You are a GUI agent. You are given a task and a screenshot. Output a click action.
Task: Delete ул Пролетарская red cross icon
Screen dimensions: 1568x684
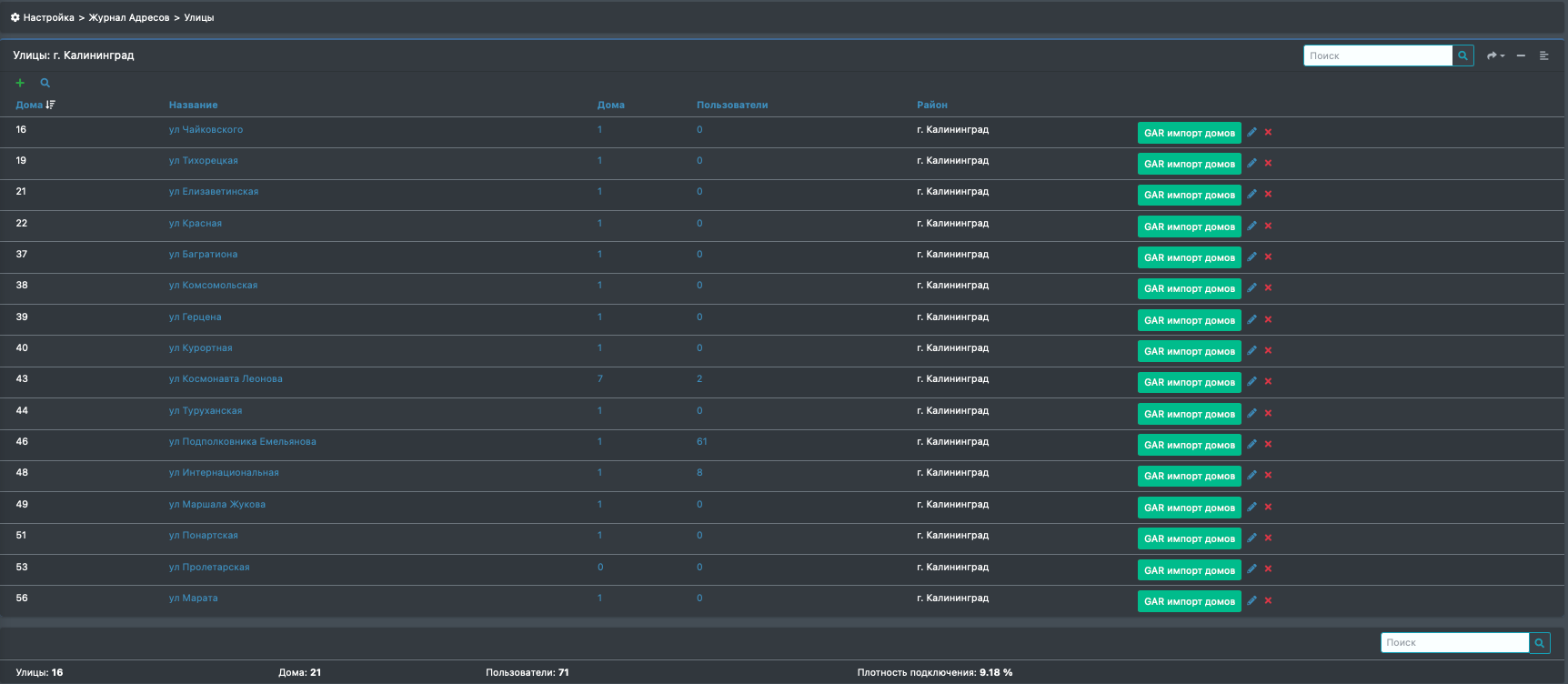1268,568
